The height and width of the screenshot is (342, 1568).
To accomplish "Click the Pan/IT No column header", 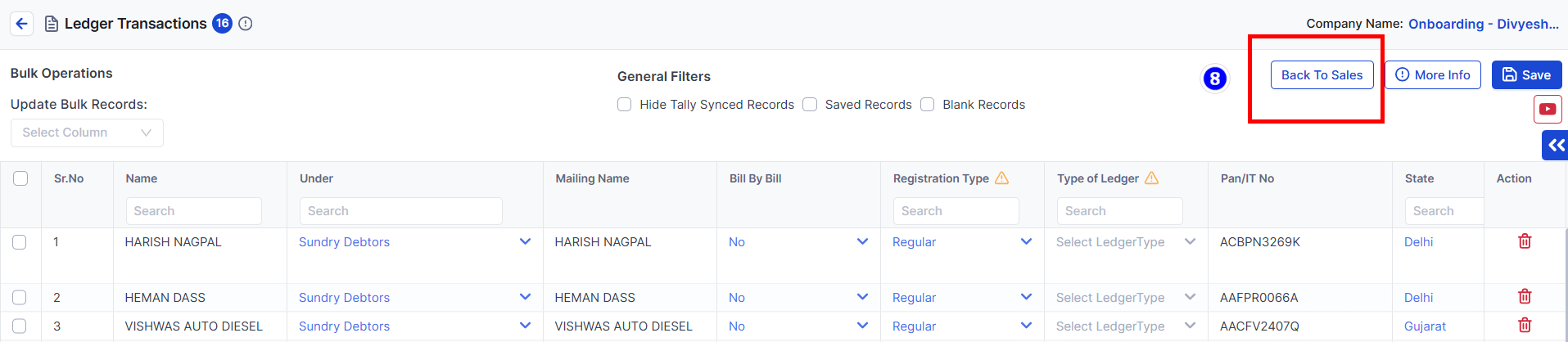I will 1247,178.
